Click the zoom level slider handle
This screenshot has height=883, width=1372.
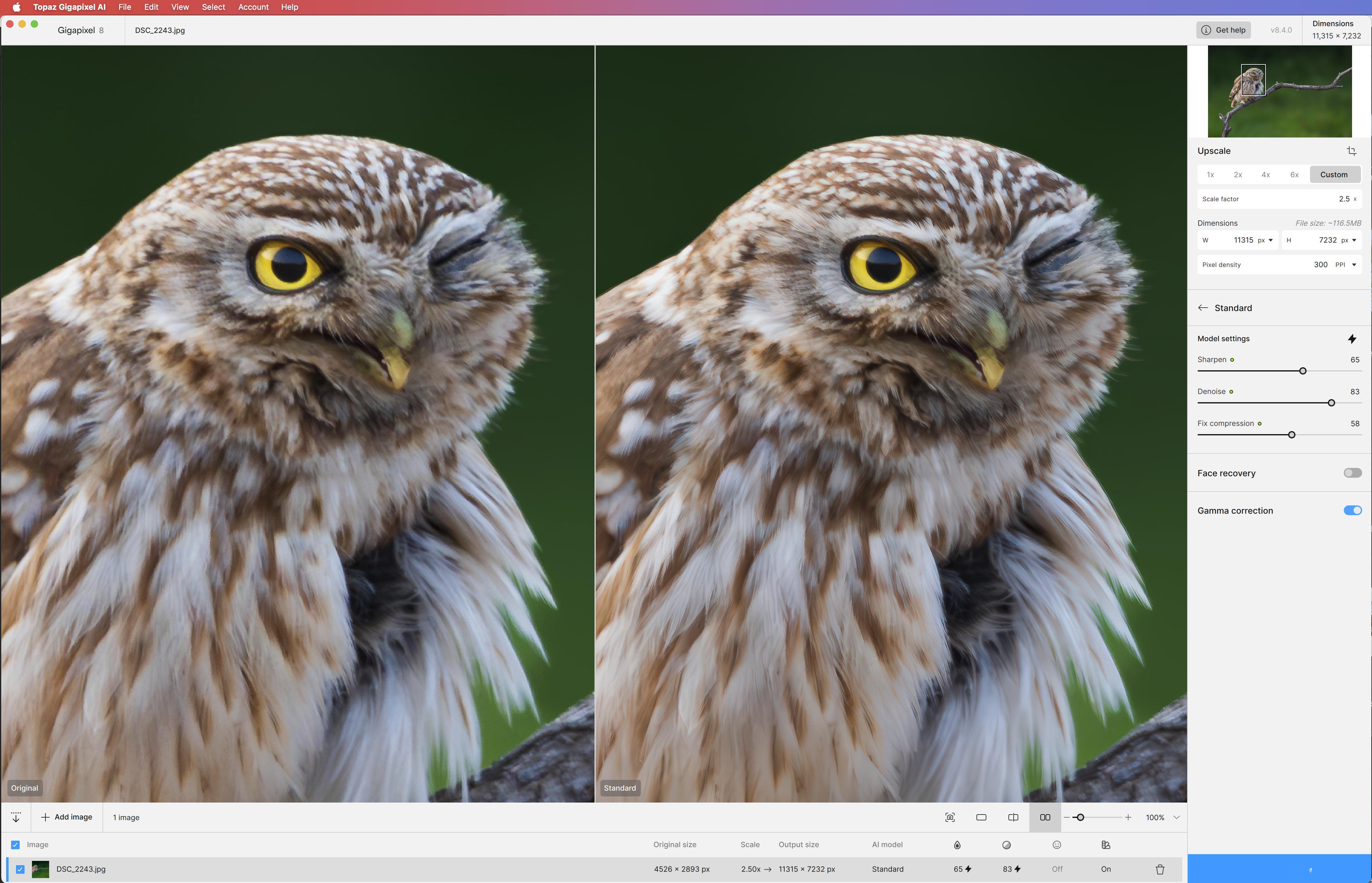pyautogui.click(x=1080, y=817)
